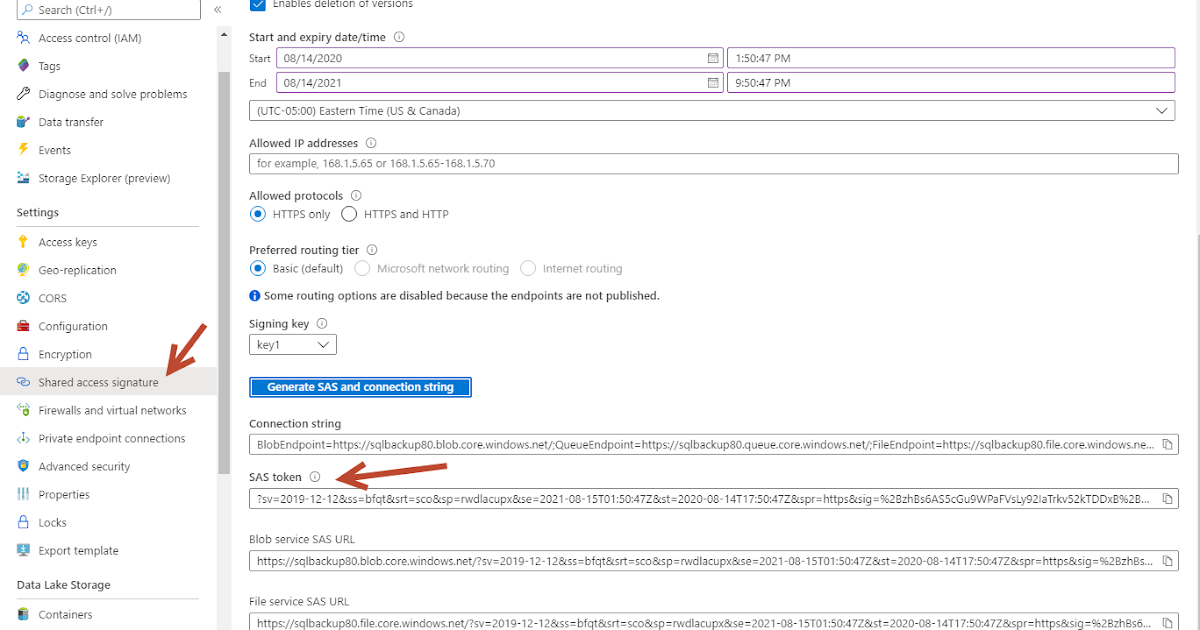Click the info icon beside SAS token
Image resolution: width=1200 pixels, height=630 pixels.
(316, 476)
